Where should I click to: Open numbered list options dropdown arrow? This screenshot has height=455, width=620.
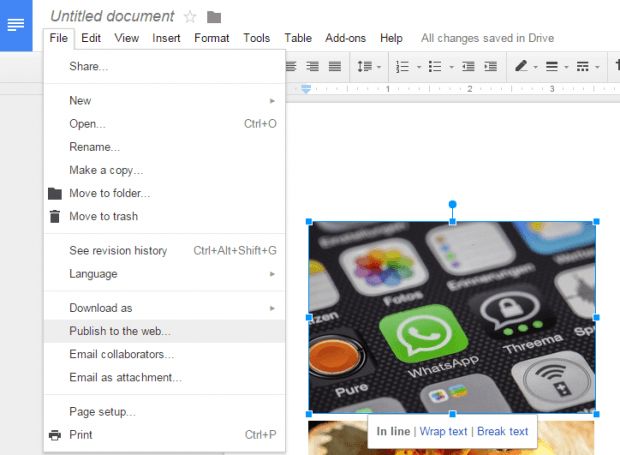pos(419,67)
